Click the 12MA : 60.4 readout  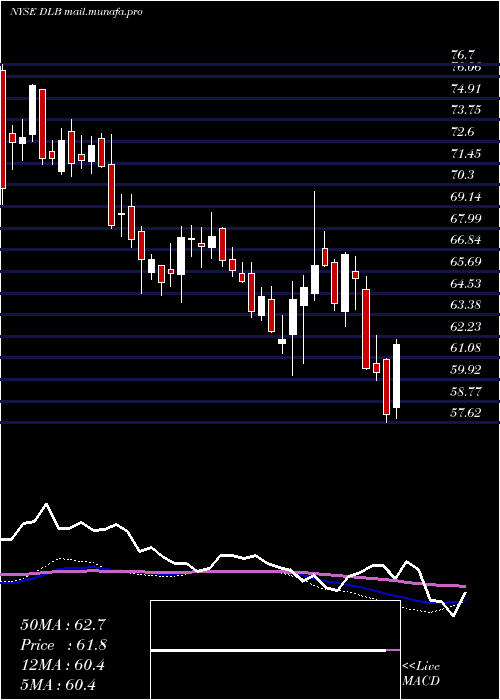click(x=63, y=665)
